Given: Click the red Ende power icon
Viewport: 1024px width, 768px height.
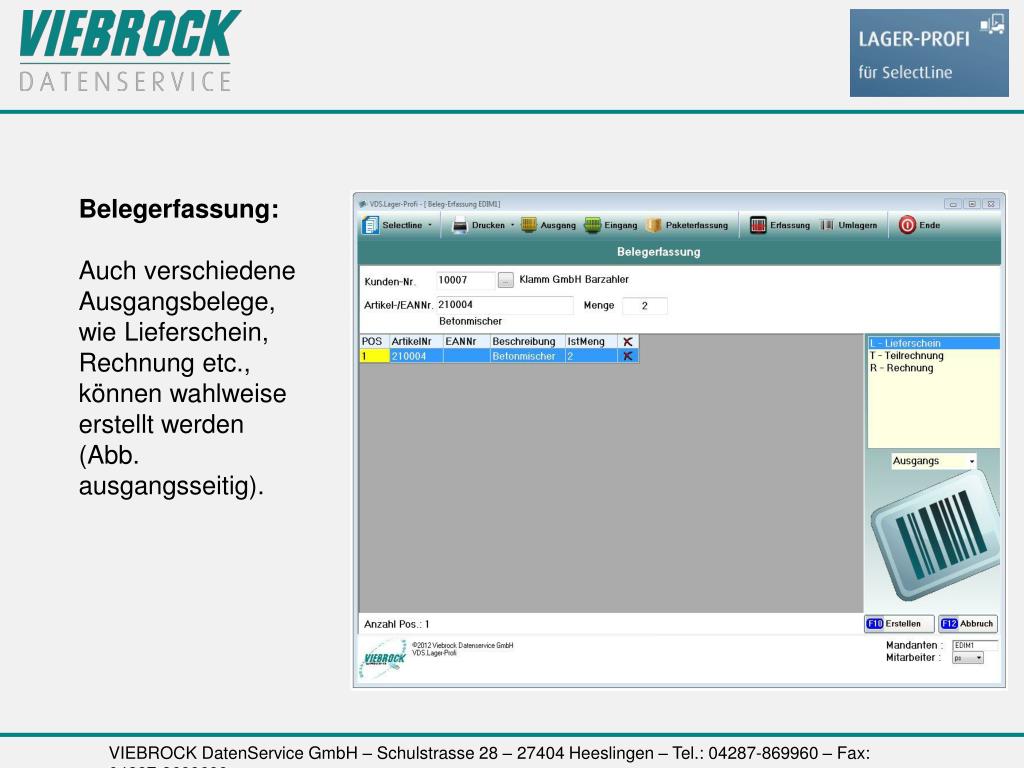Looking at the screenshot, I should tap(907, 225).
